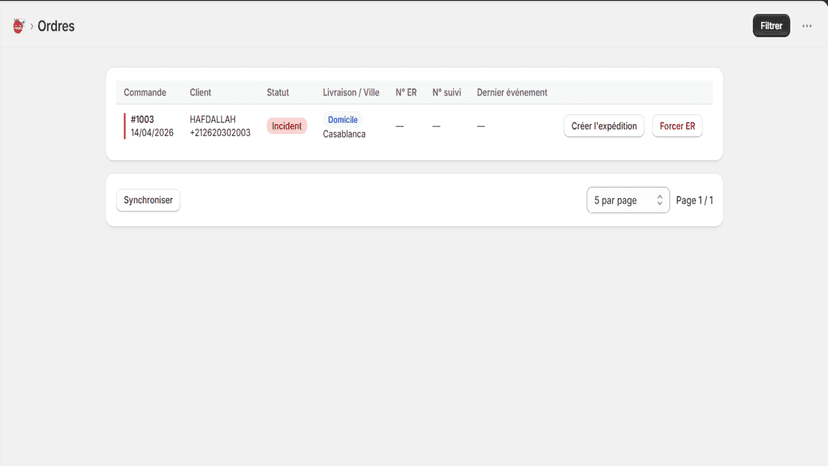
Task: Click Créer l'expédition for order #1003
Action: (x=604, y=126)
